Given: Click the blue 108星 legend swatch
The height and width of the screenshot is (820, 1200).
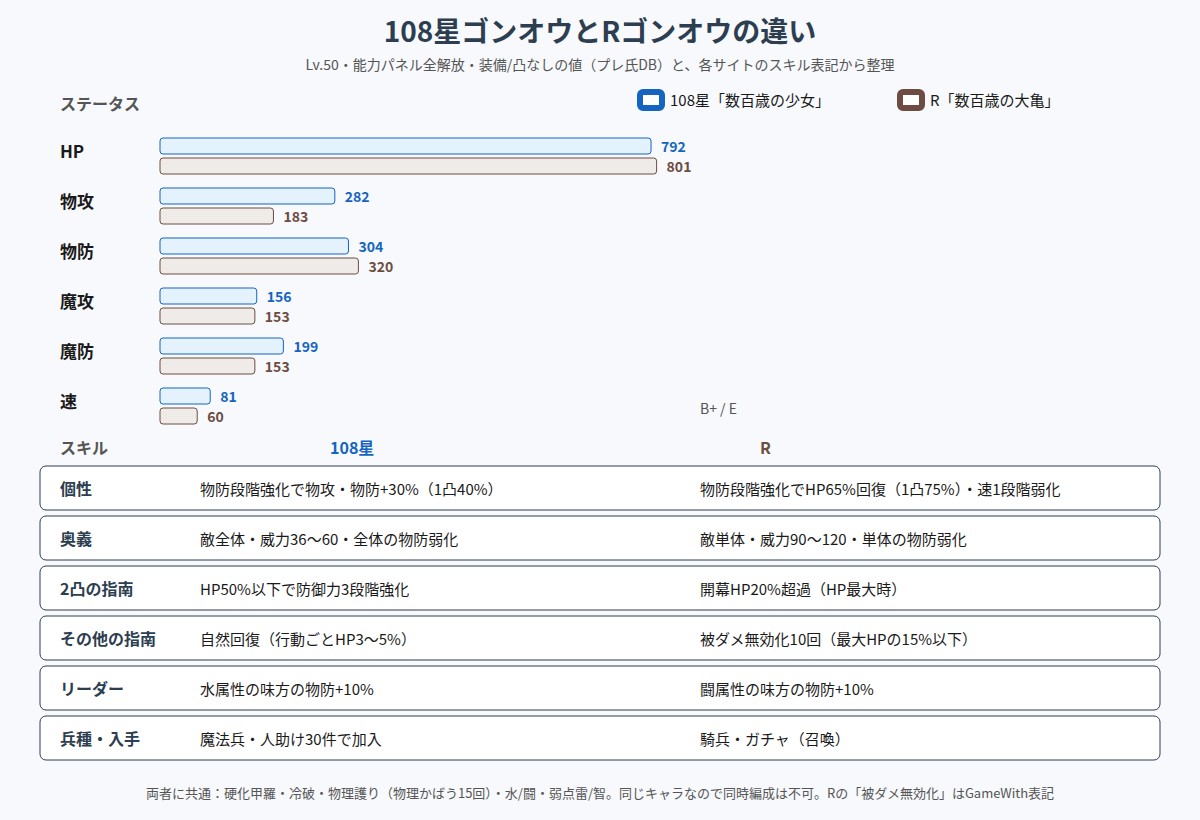Looking at the screenshot, I should pos(650,101).
